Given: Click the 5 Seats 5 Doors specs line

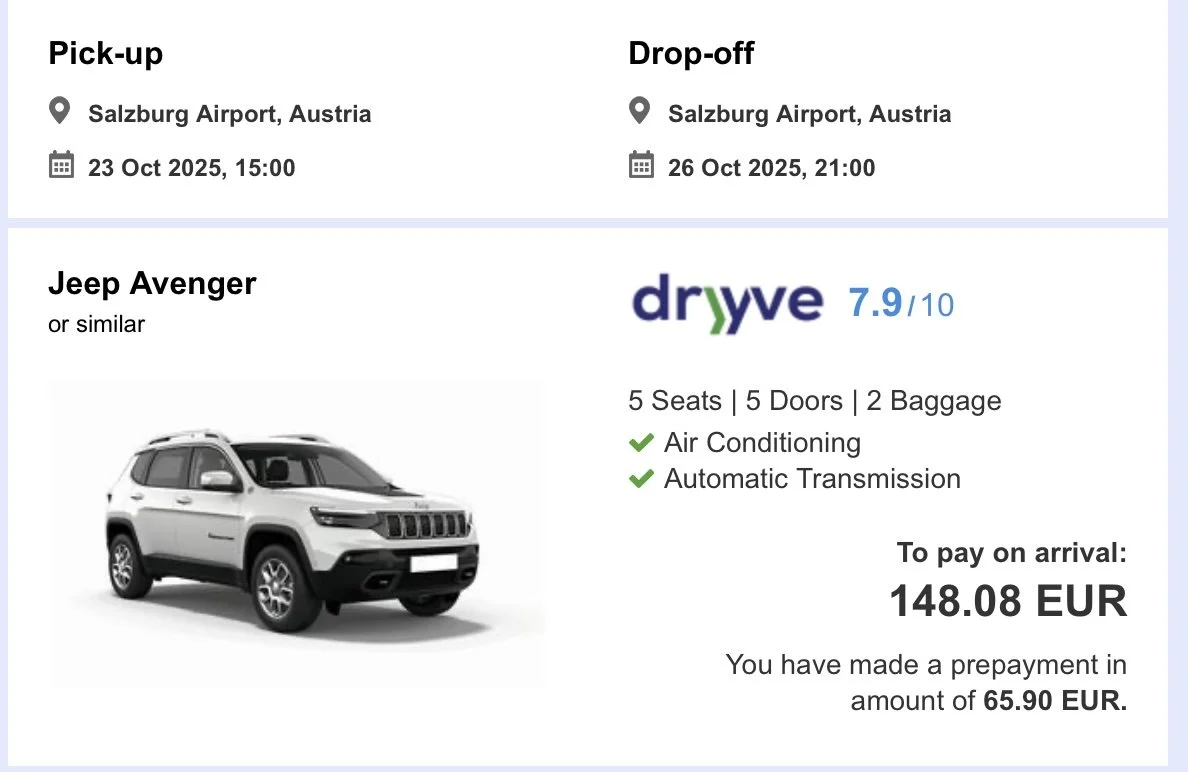Looking at the screenshot, I should [x=815, y=401].
